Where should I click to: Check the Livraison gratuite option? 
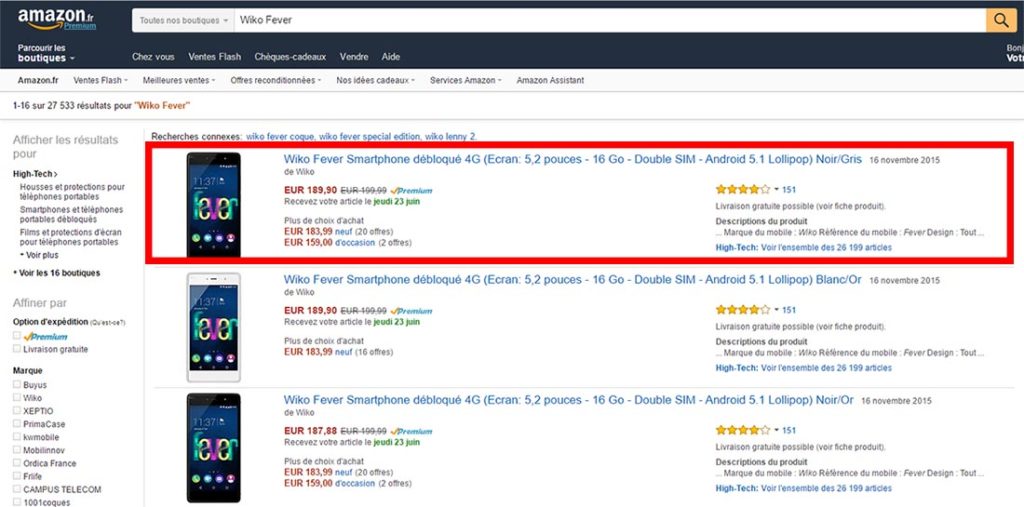pos(16,350)
